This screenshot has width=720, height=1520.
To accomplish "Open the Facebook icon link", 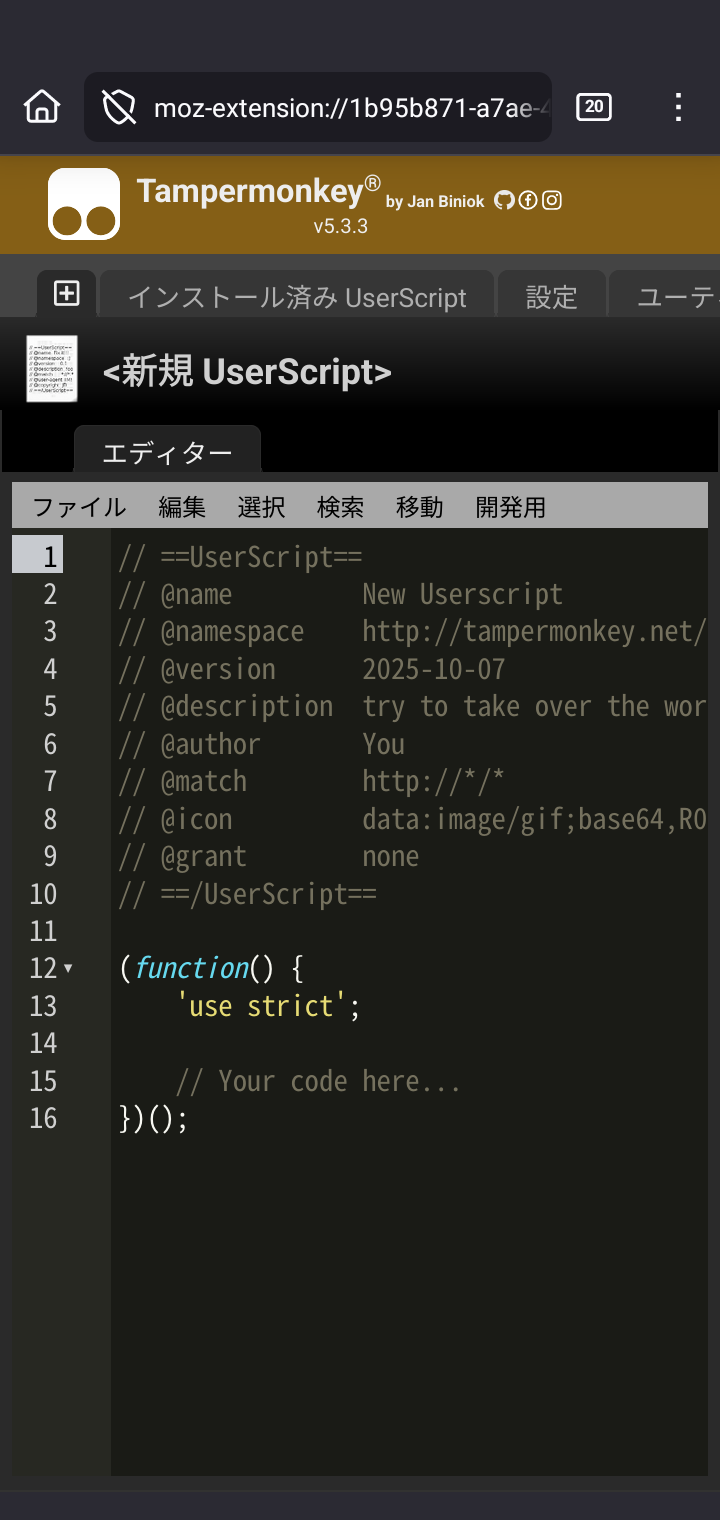I will (x=528, y=200).
